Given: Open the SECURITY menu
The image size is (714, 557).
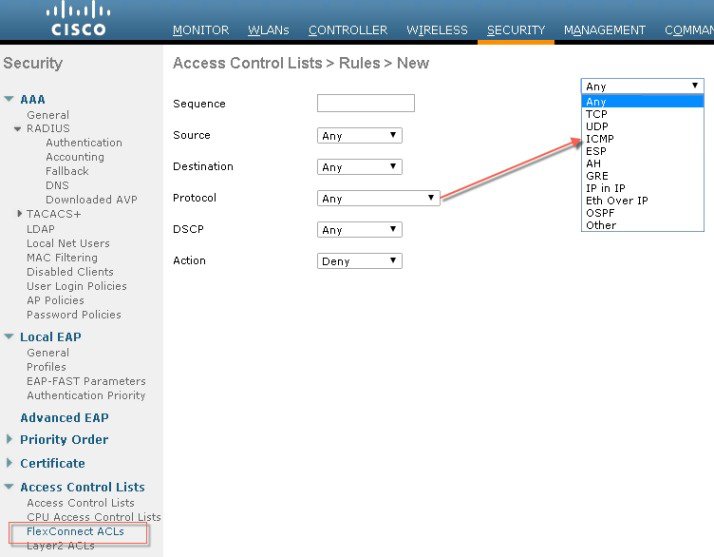Looking at the screenshot, I should click(516, 30).
